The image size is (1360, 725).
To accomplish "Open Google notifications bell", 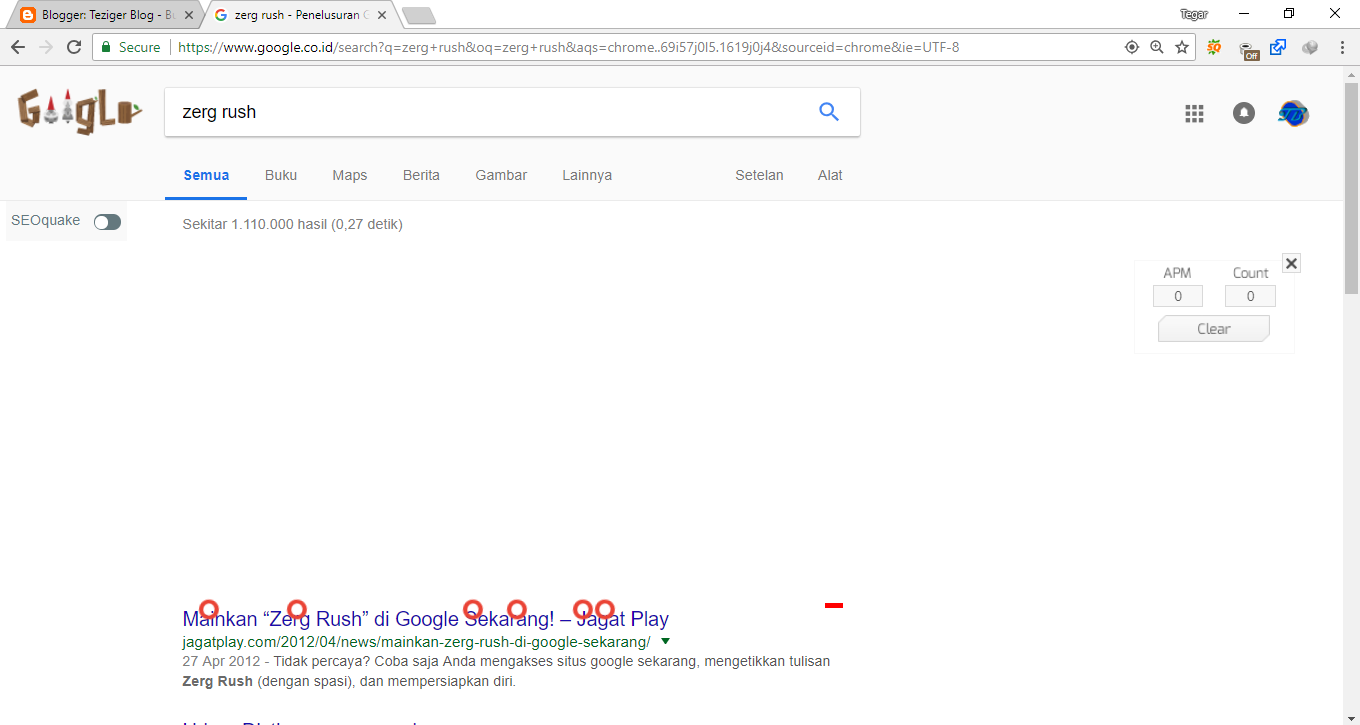I will tap(1243, 113).
